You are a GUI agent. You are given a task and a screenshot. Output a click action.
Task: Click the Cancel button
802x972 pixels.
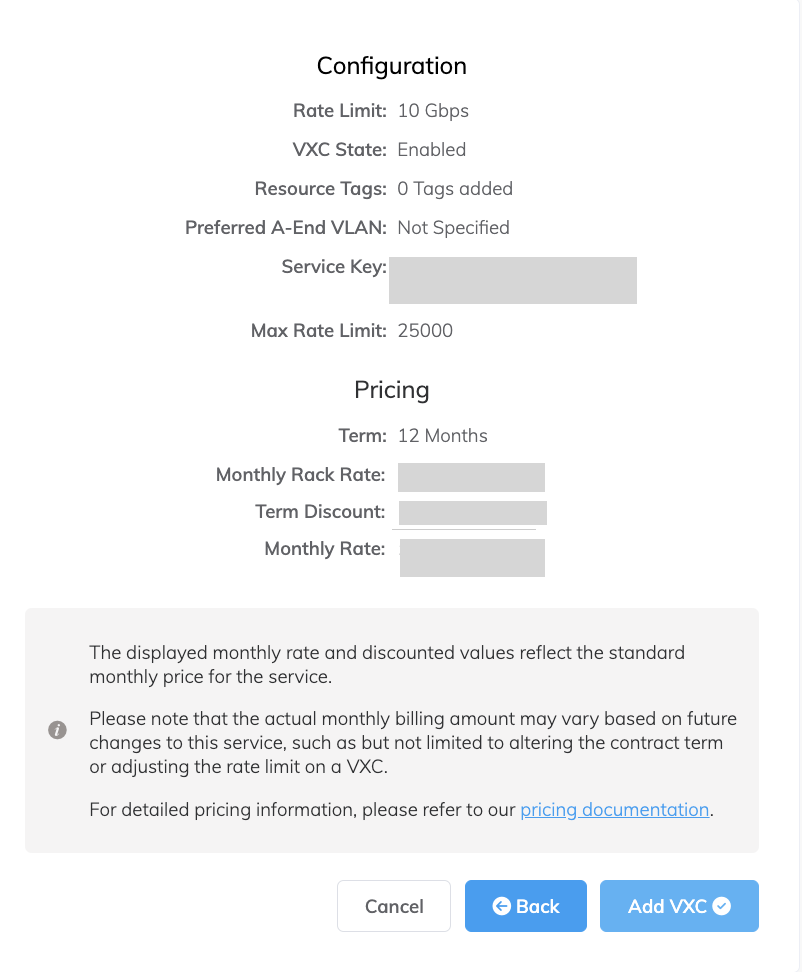(x=393, y=905)
